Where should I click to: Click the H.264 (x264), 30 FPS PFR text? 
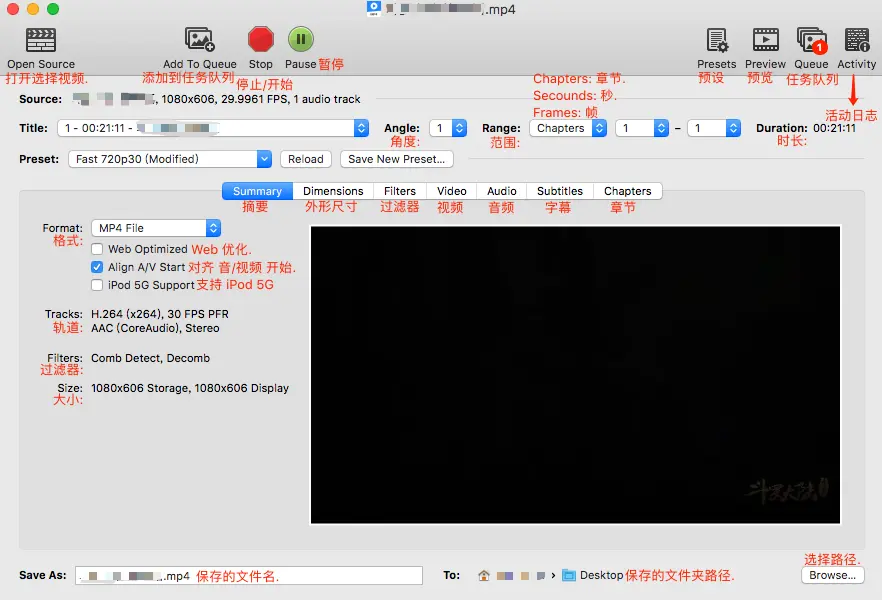click(x=160, y=314)
